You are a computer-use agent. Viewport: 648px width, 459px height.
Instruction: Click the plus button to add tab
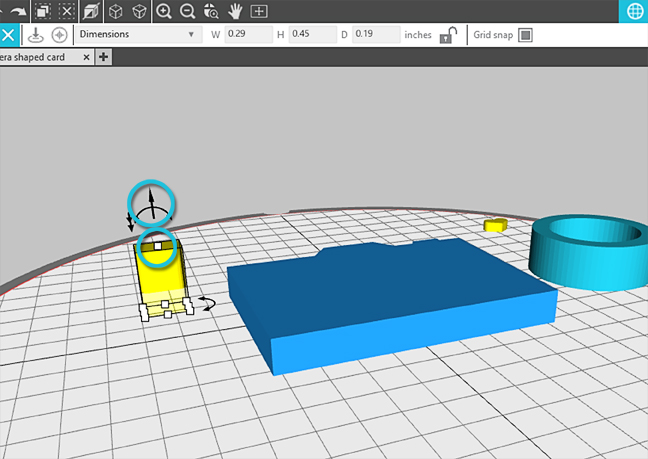[x=103, y=57]
